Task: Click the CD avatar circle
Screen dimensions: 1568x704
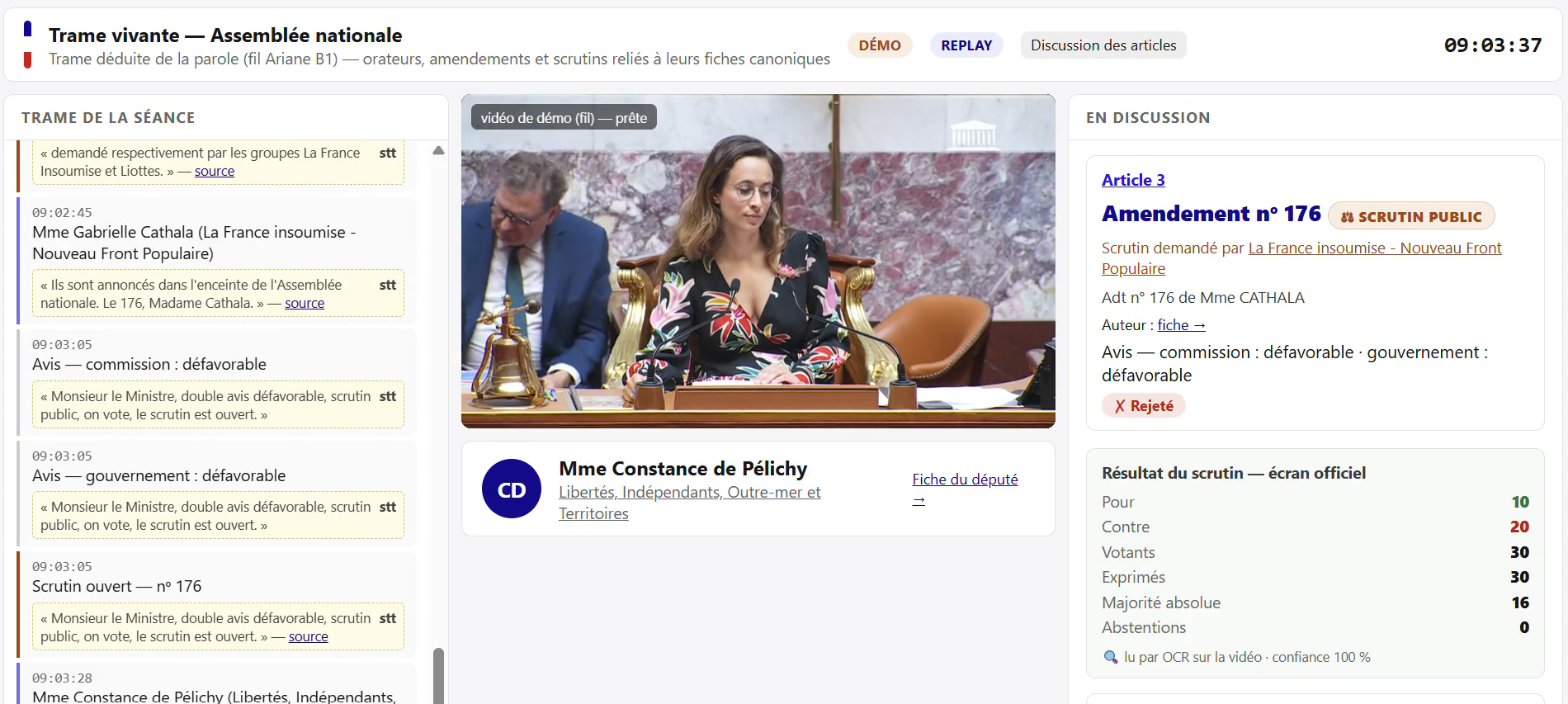Action: click(512, 489)
